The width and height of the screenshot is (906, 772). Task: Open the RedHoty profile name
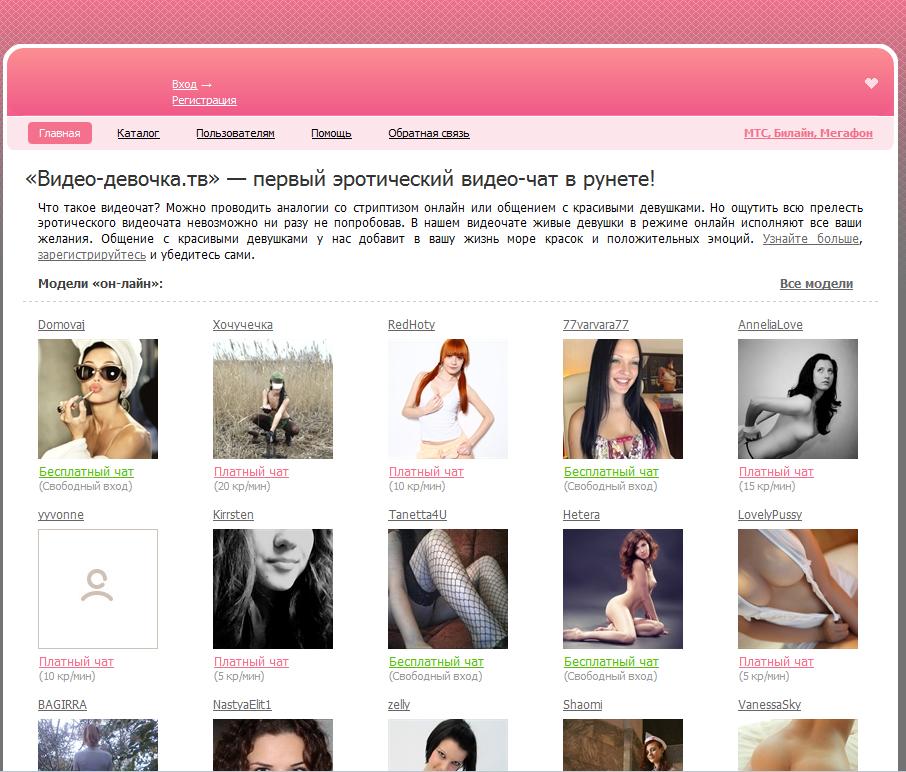[411, 325]
